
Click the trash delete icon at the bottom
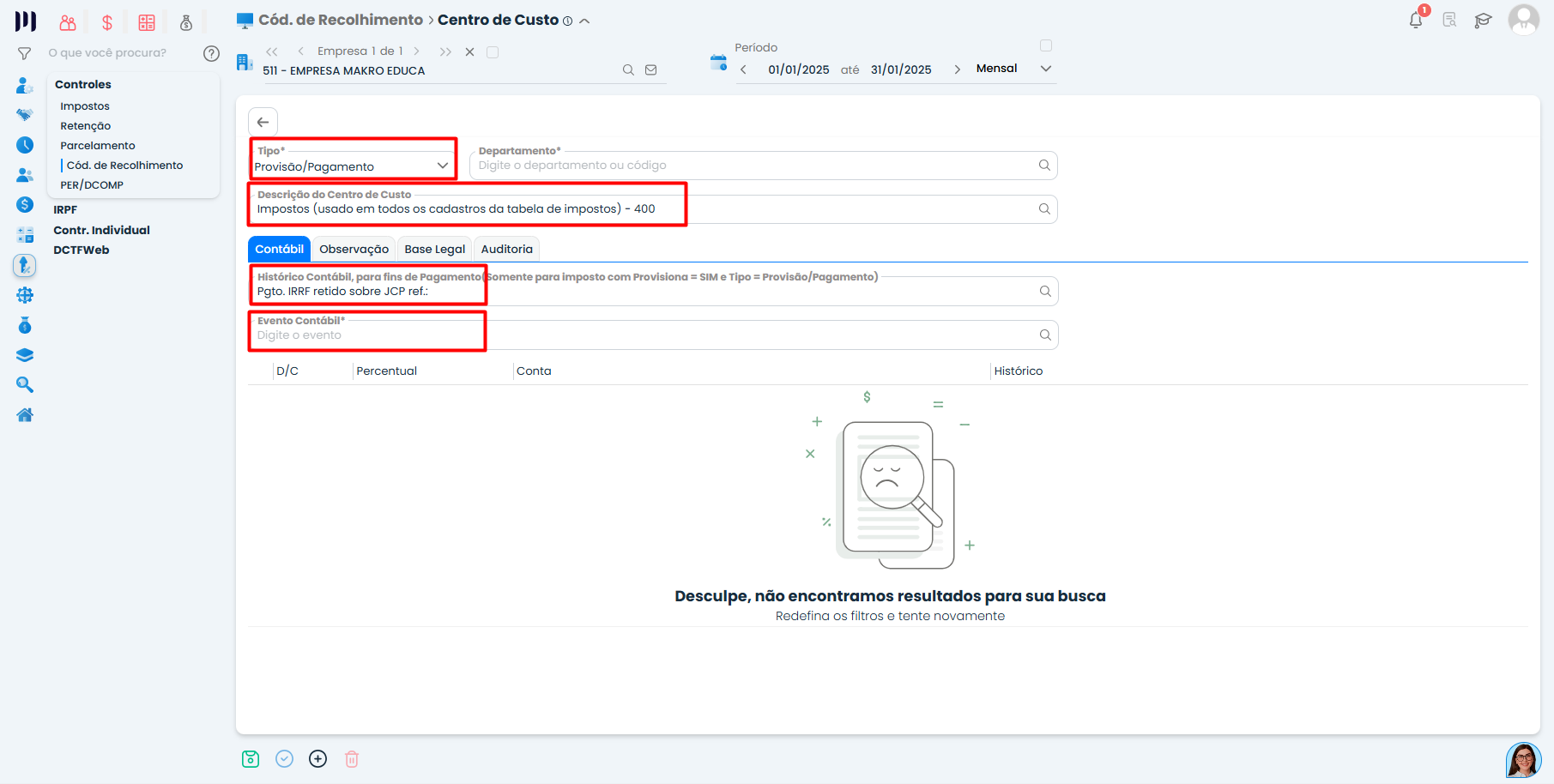pyautogui.click(x=351, y=758)
